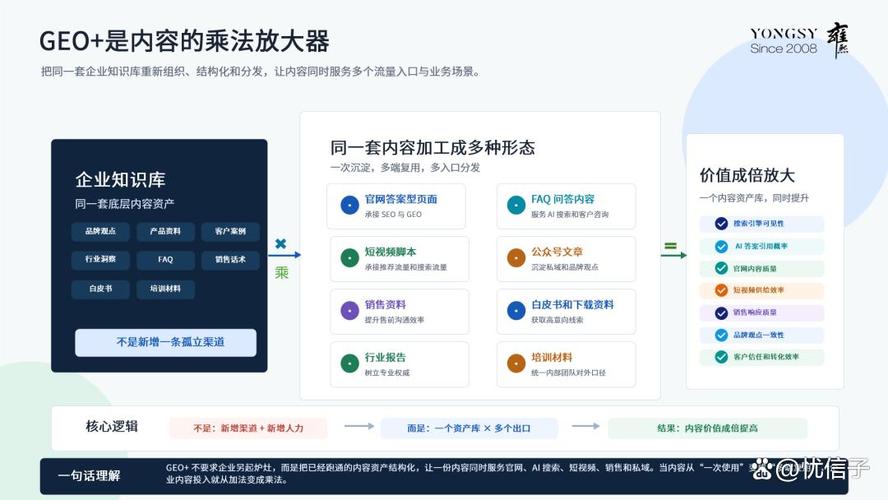The image size is (888, 500).
Task: Click the checkmark beside 官网内容质量
Action: [x=721, y=268]
